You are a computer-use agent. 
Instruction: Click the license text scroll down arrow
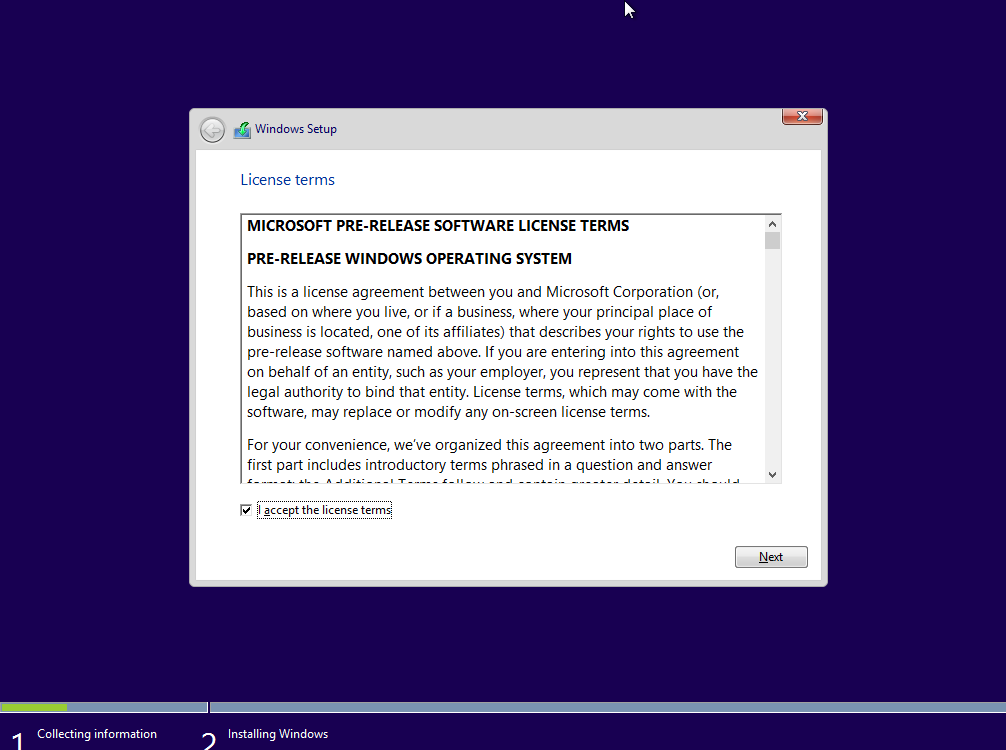(x=772, y=474)
